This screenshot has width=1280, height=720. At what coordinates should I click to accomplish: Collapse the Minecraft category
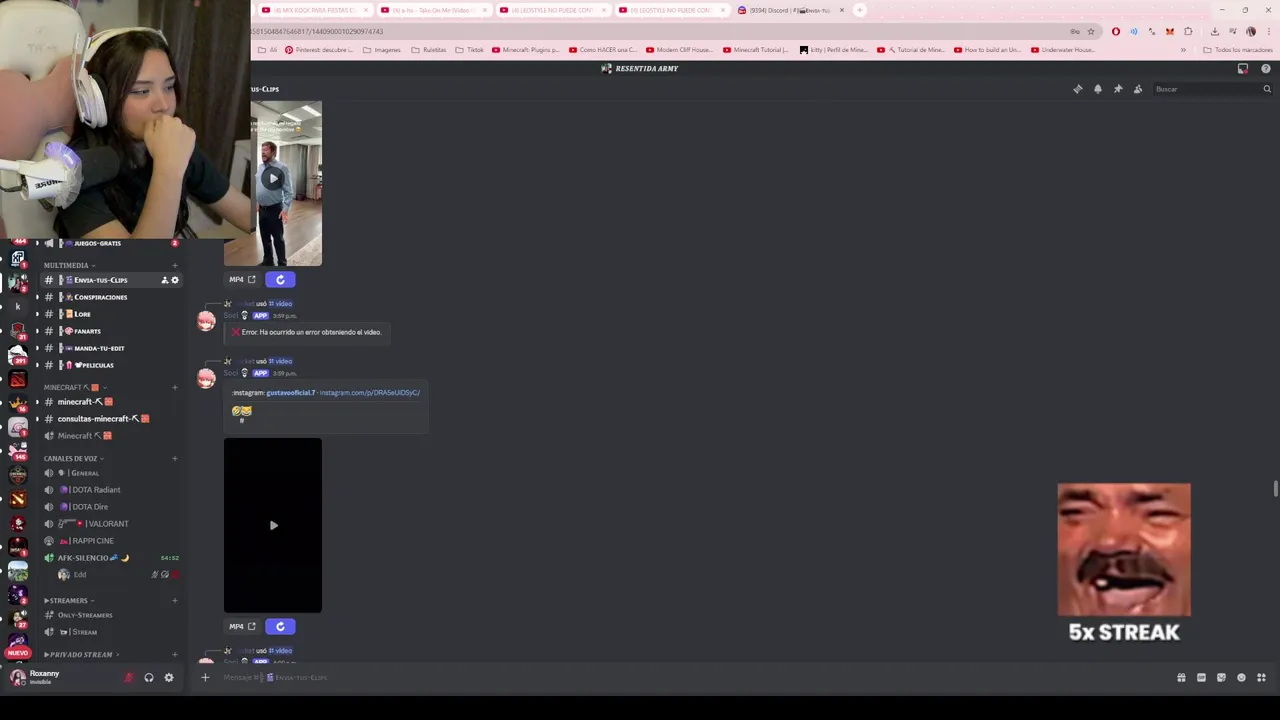click(x=75, y=387)
